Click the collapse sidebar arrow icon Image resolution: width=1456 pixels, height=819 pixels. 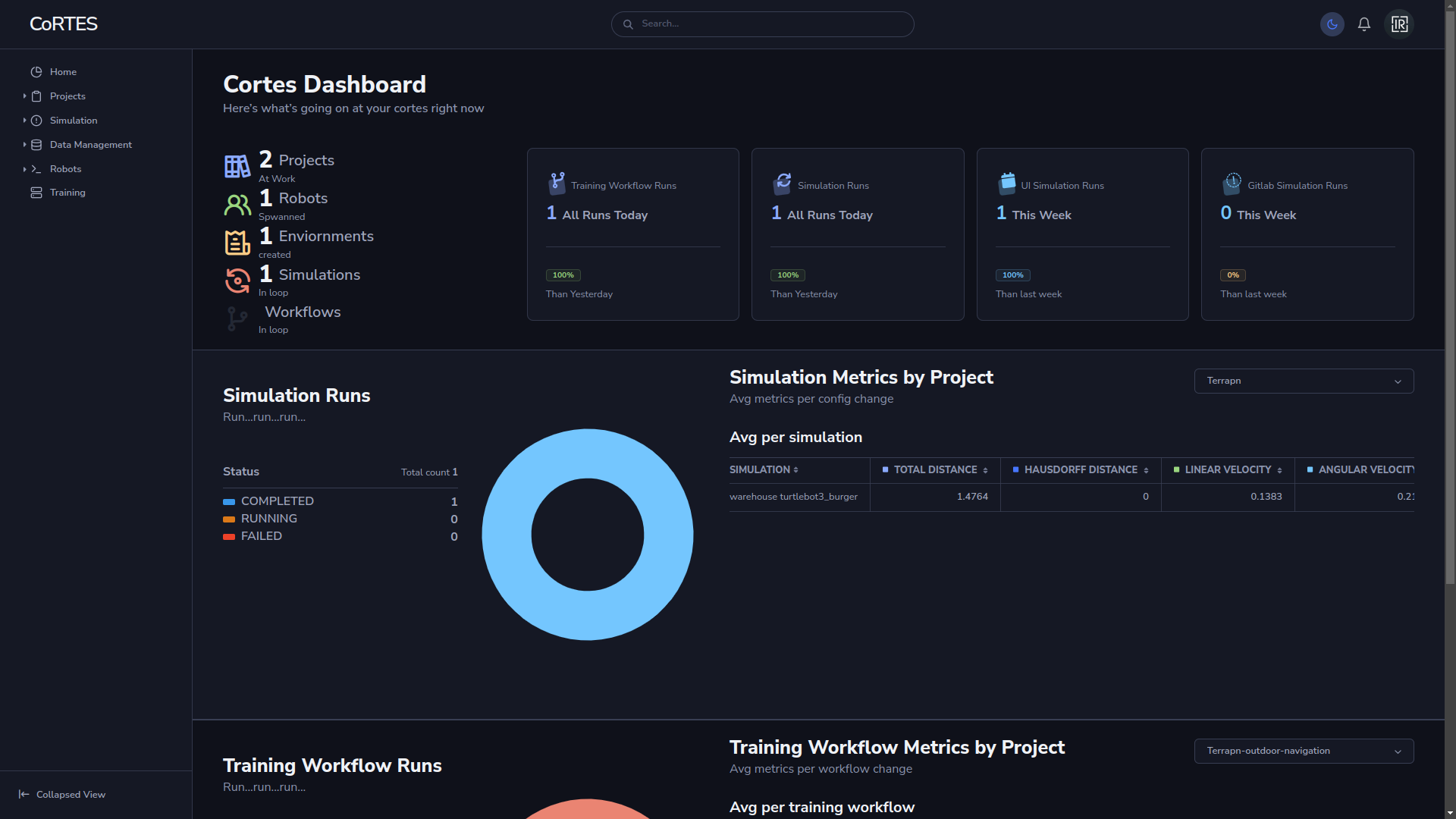point(24,795)
